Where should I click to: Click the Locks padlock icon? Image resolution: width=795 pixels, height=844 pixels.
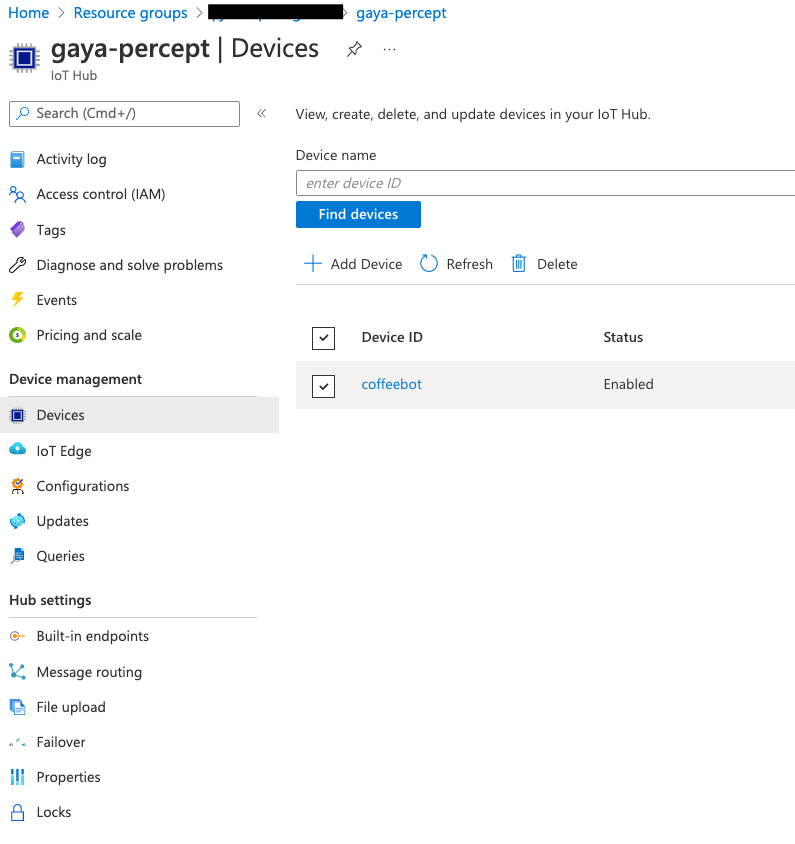coord(17,812)
